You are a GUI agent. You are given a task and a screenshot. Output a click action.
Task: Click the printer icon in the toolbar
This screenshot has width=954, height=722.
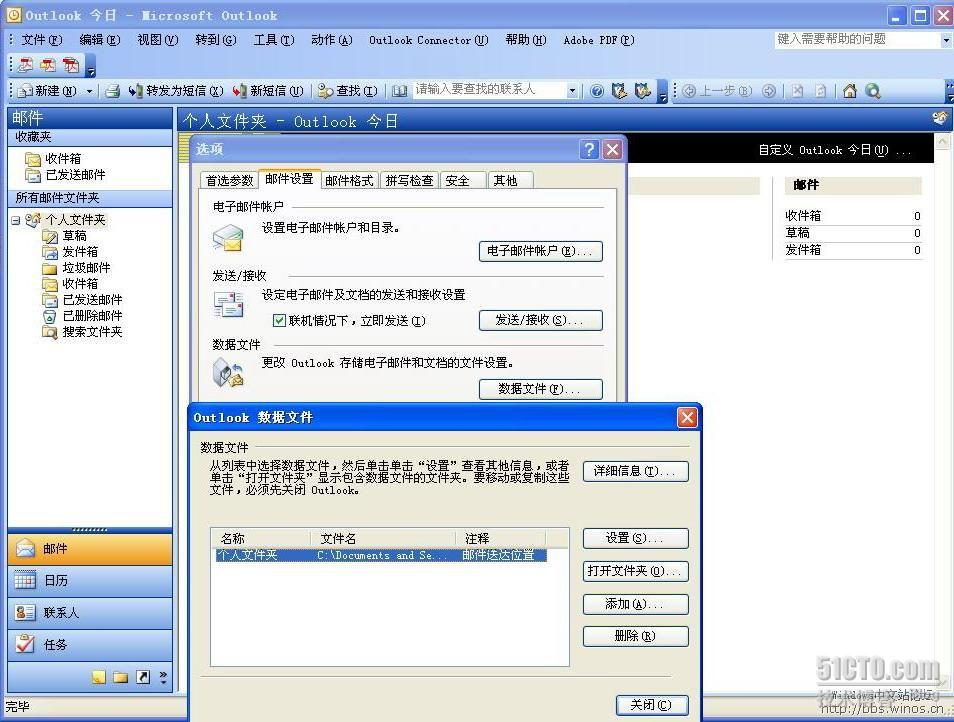coord(113,91)
